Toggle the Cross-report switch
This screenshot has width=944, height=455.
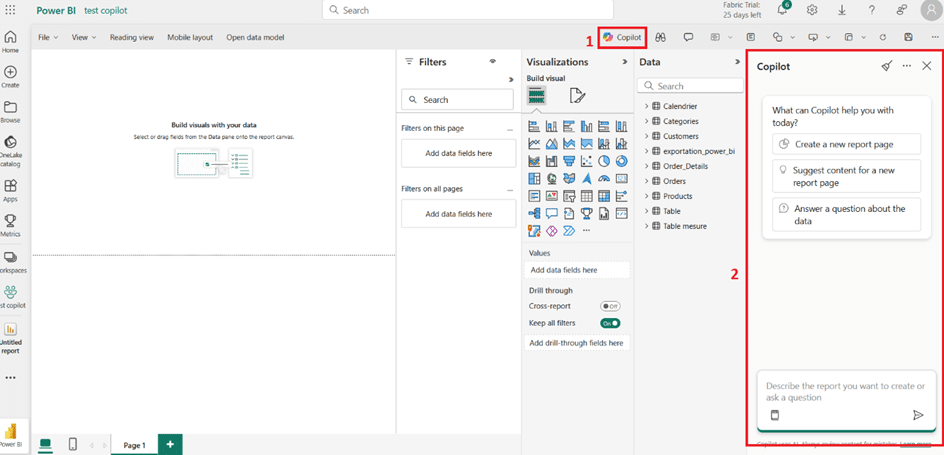[x=610, y=306]
